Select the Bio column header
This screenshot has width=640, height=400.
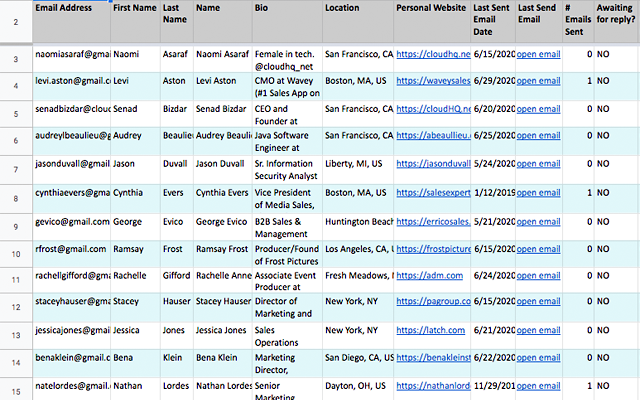click(x=287, y=21)
